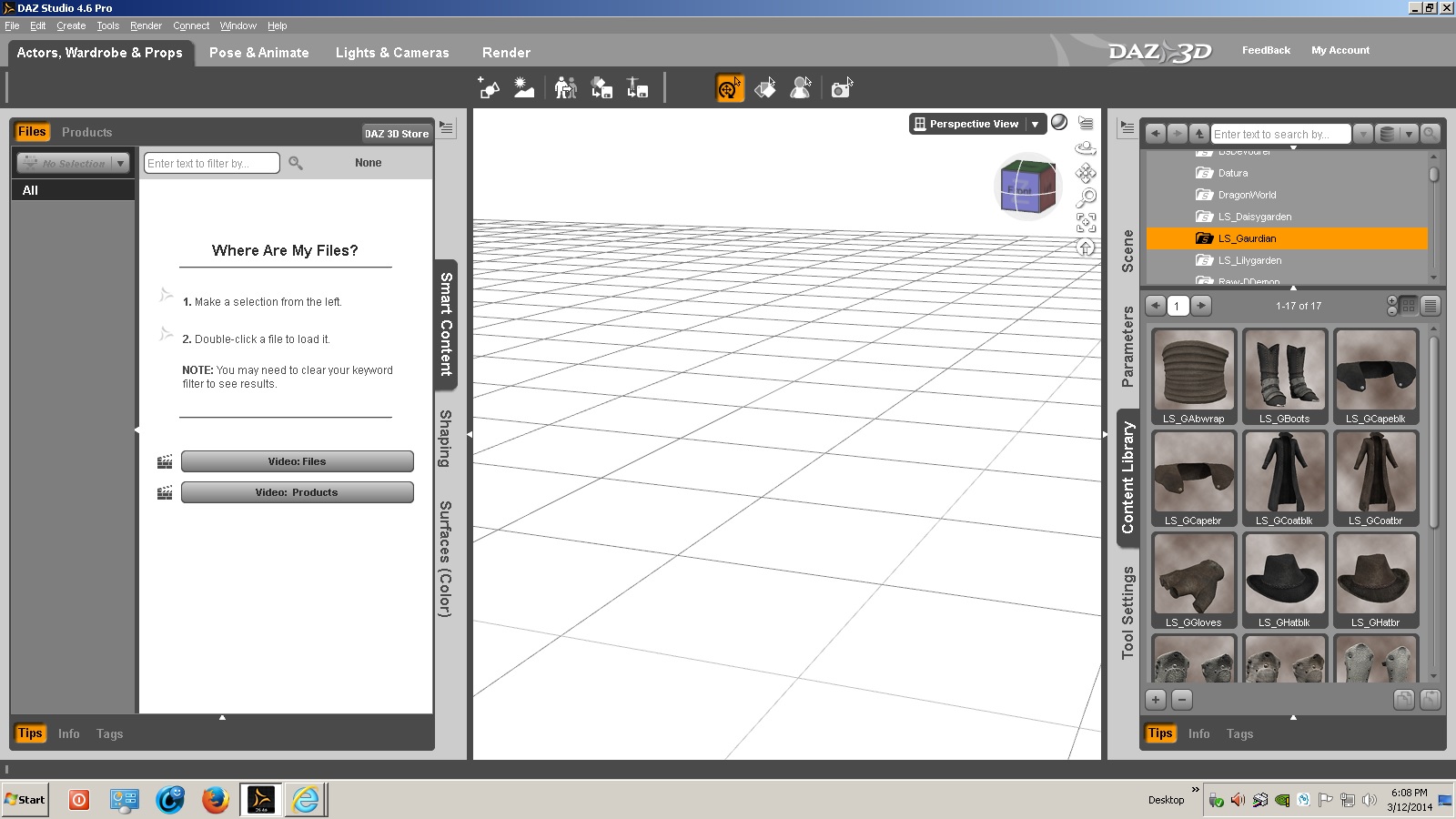Click the camera Render icon in toolbar

[841, 88]
